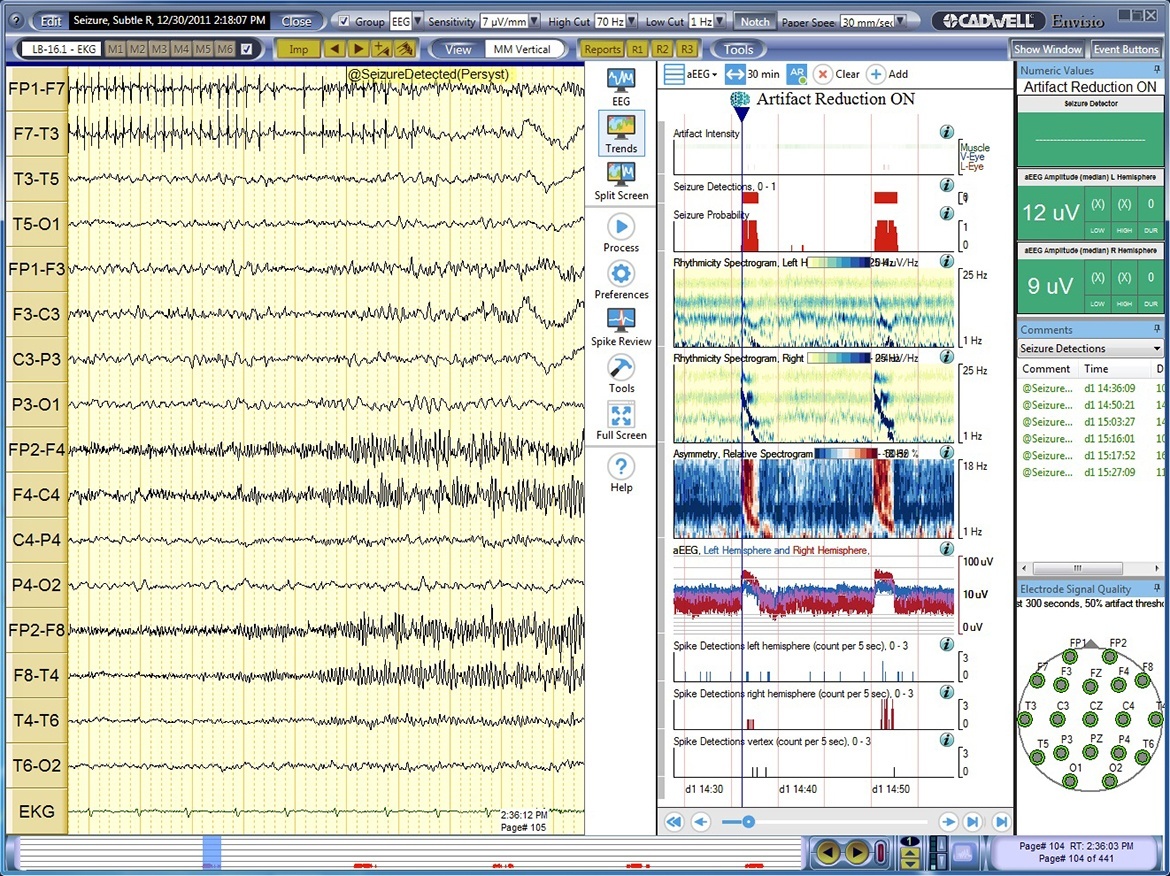Click the Close recording button
Viewport: 1170px width, 876px height.
coord(296,21)
